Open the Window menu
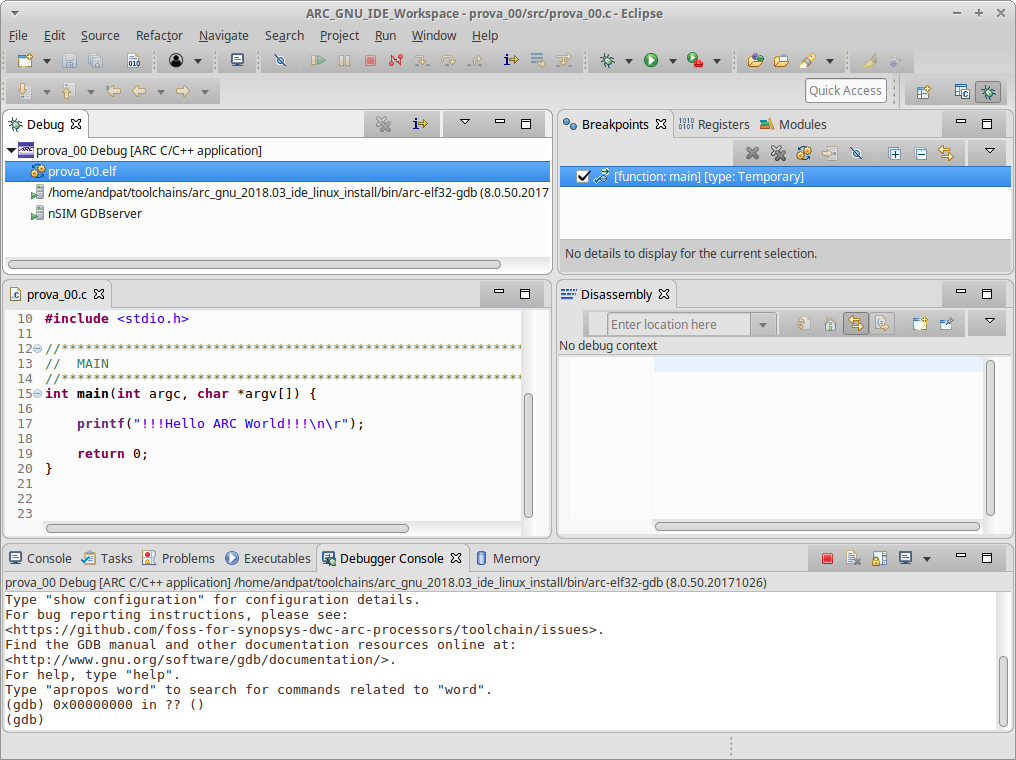The width and height of the screenshot is (1016, 760). click(434, 36)
